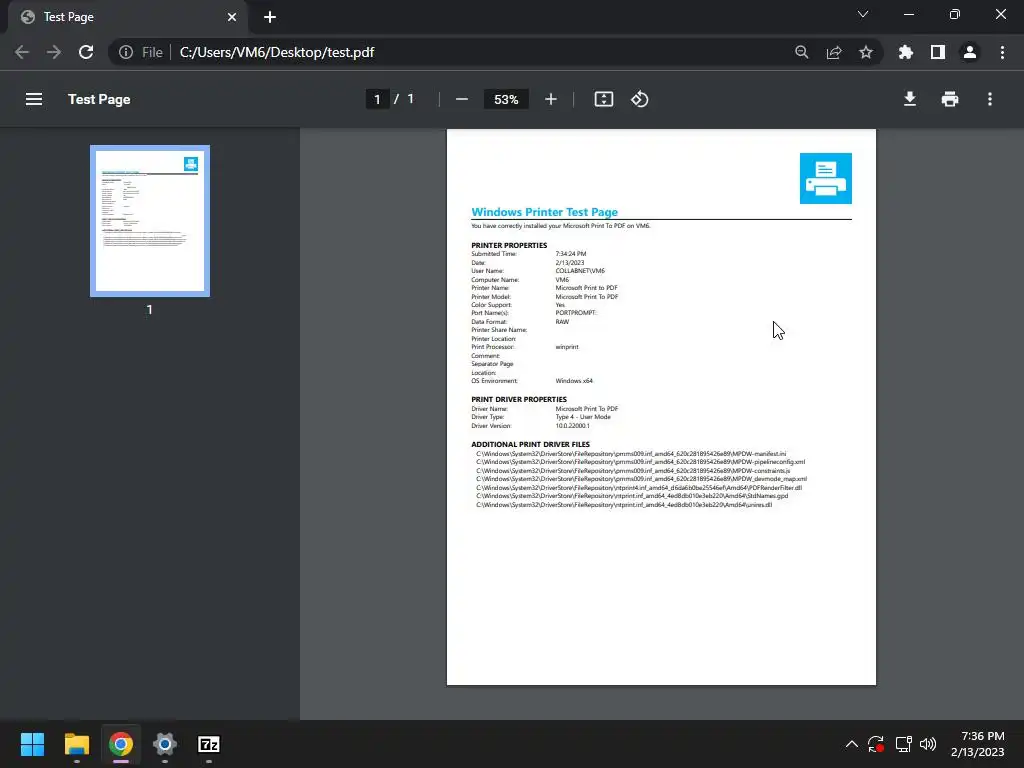Open 7-Zip from taskbar
The image size is (1024, 768).
[x=209, y=744]
